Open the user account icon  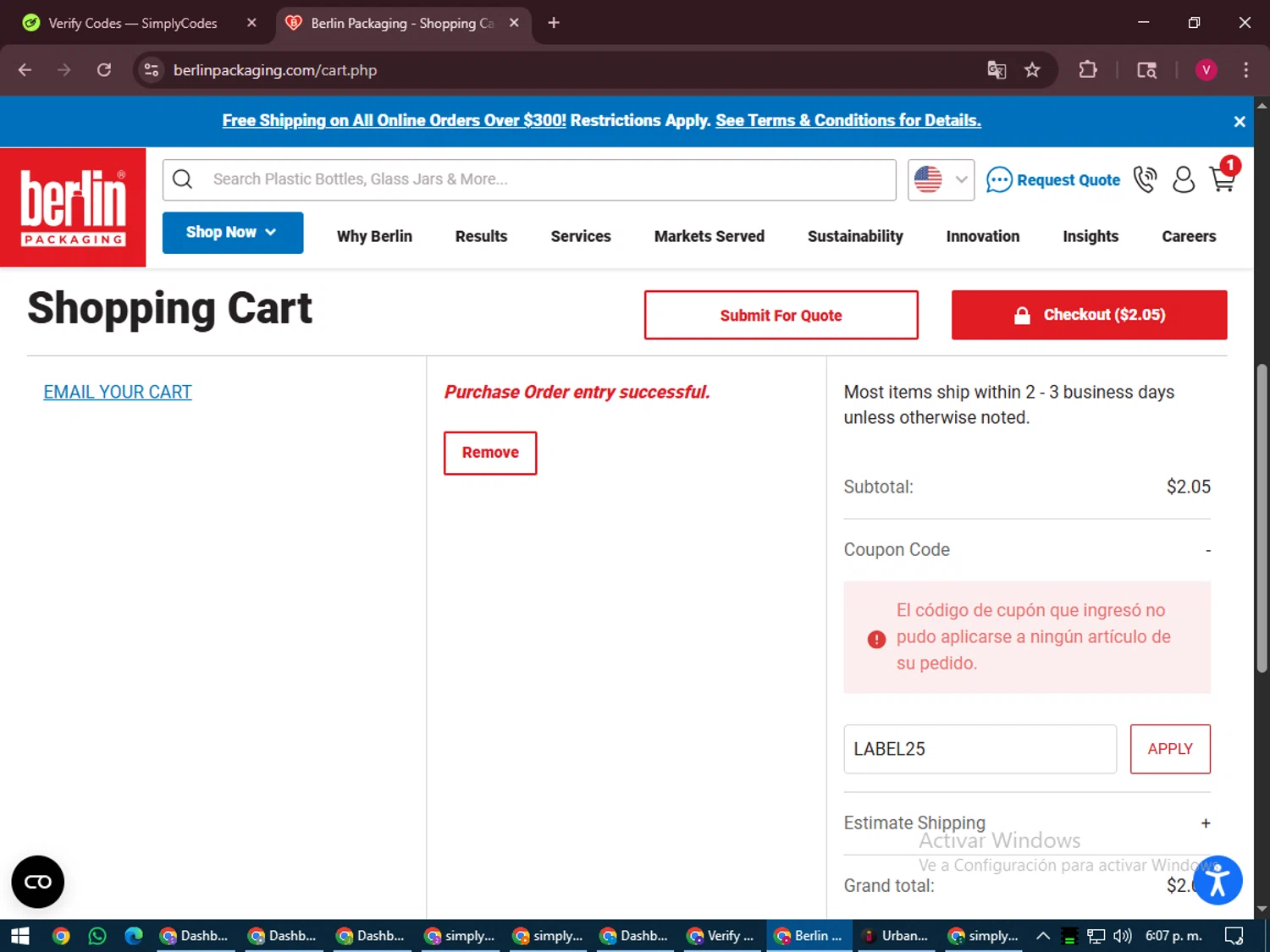pyautogui.click(x=1183, y=179)
